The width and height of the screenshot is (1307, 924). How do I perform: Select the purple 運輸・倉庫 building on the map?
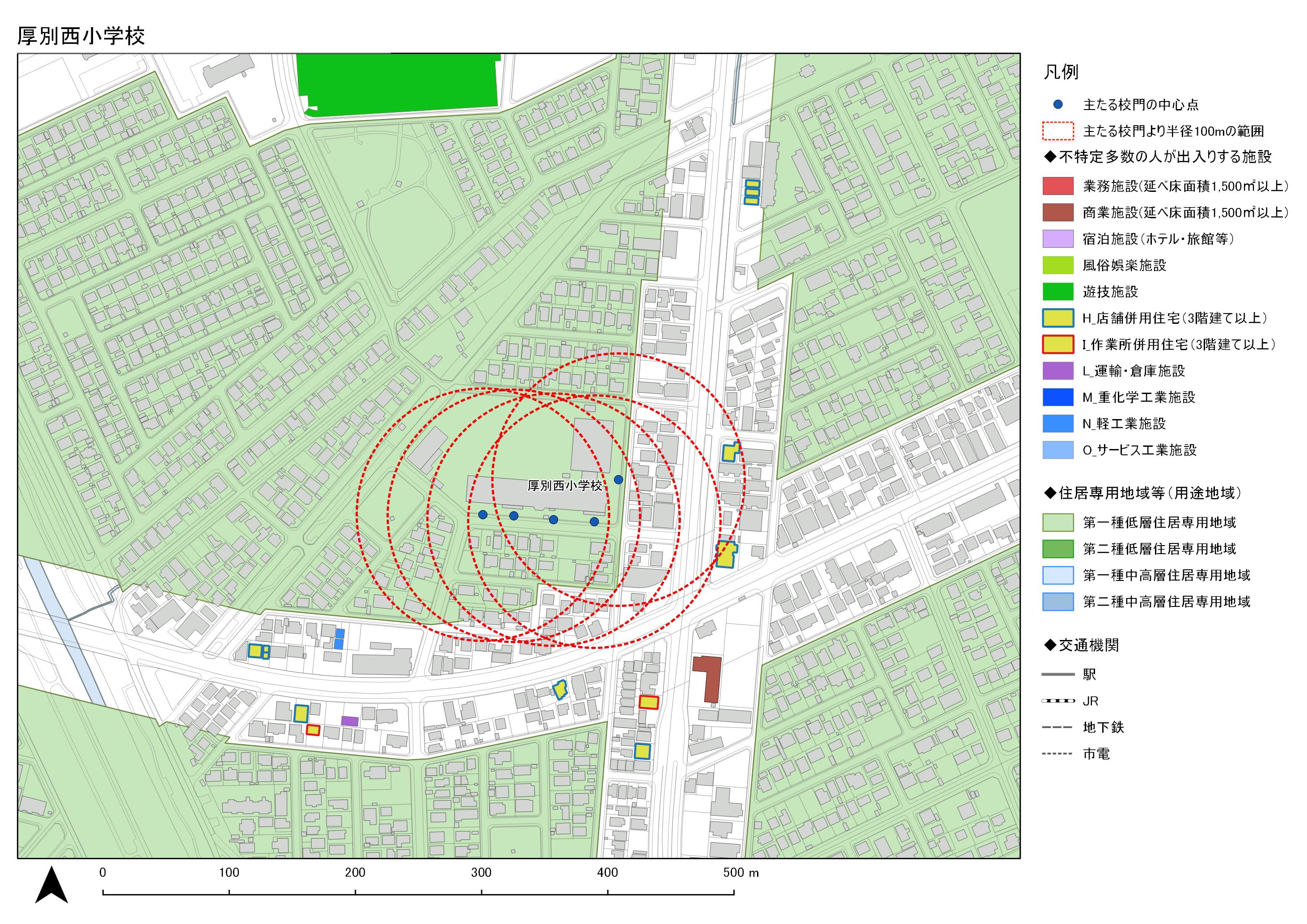click(x=350, y=721)
